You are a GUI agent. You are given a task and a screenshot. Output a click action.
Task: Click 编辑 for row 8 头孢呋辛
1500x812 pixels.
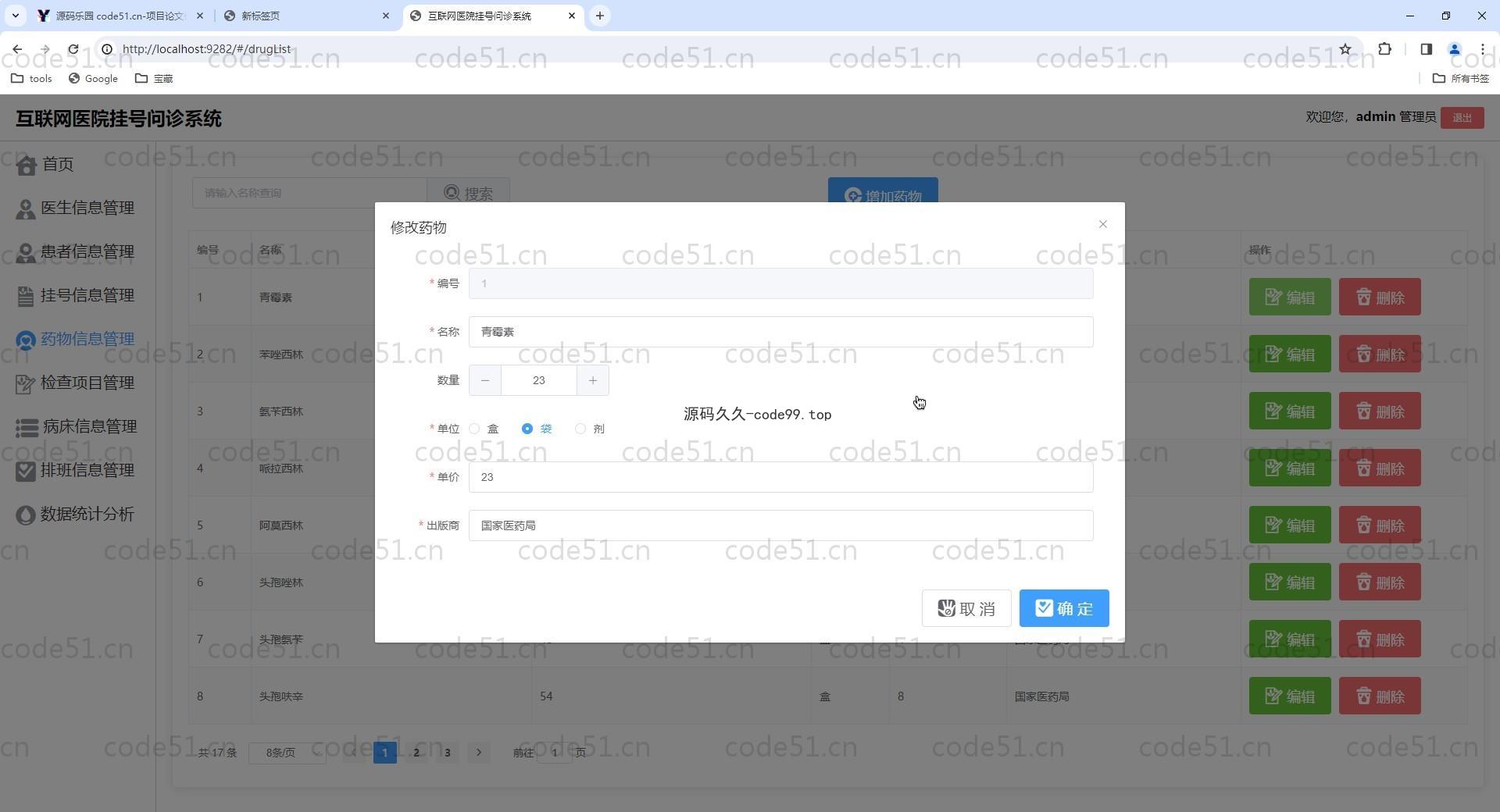1289,696
